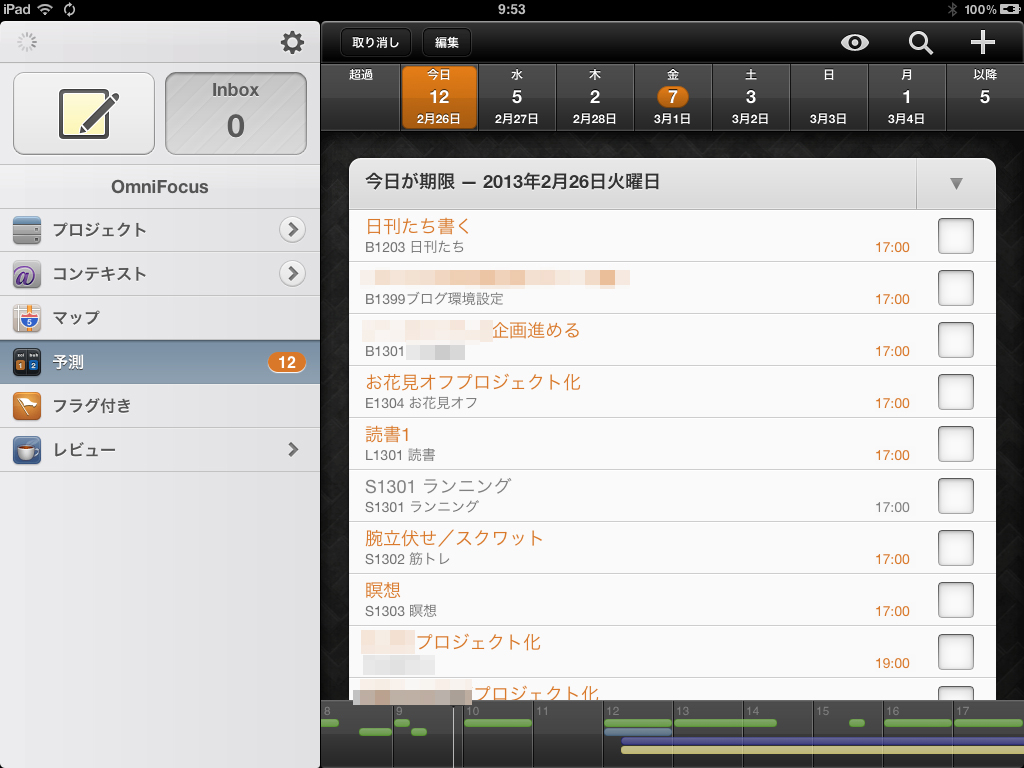This screenshot has height=768, width=1024.
Task: Select the フラグ付き flagged icon item
Action: 27,406
